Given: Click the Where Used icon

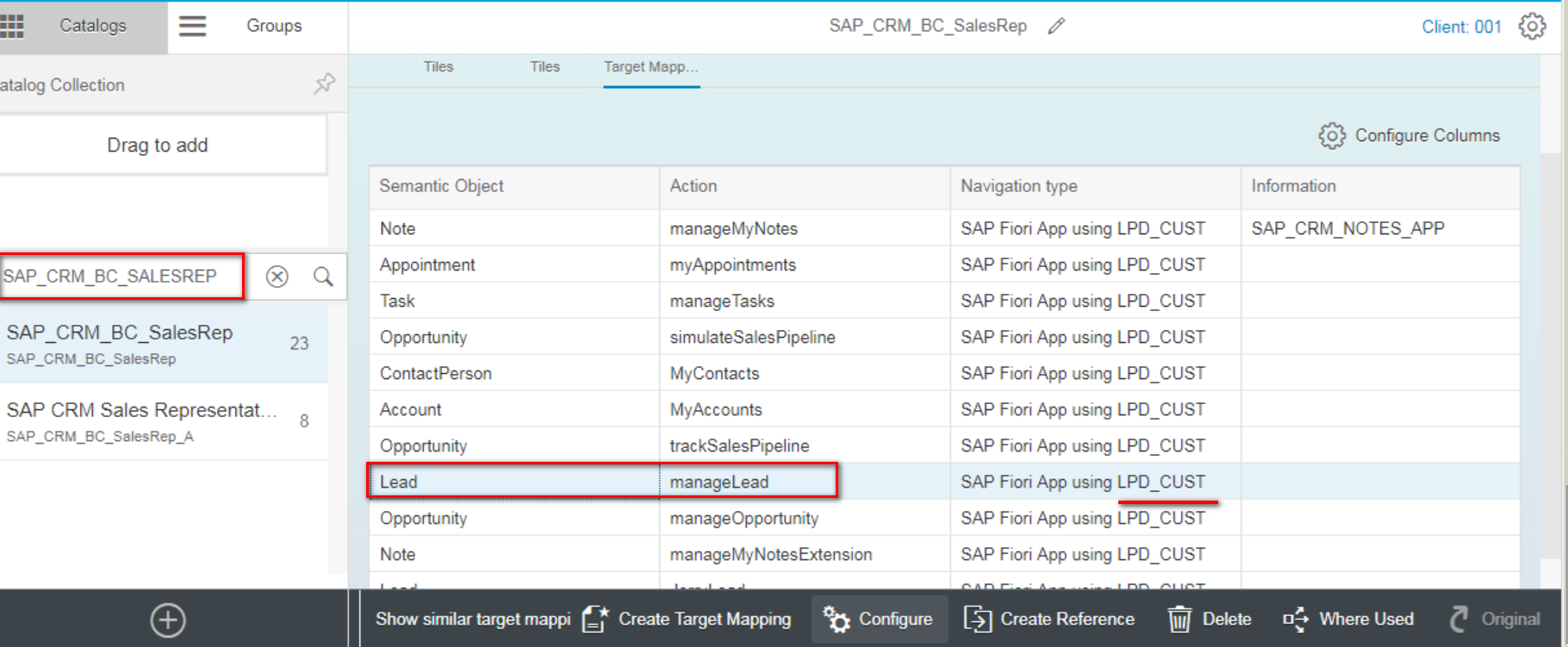Looking at the screenshot, I should [1296, 619].
